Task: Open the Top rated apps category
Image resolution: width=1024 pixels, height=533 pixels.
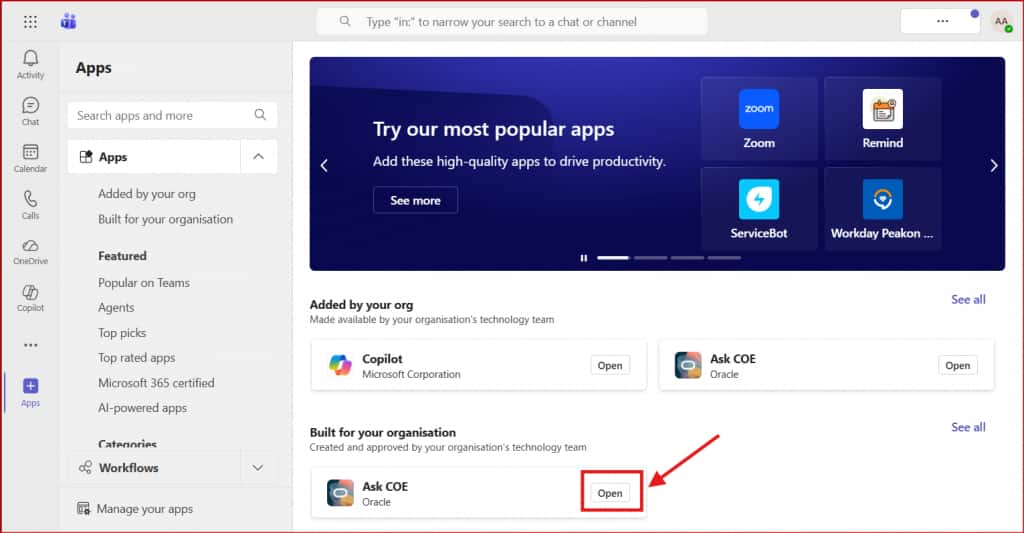Action: click(136, 358)
